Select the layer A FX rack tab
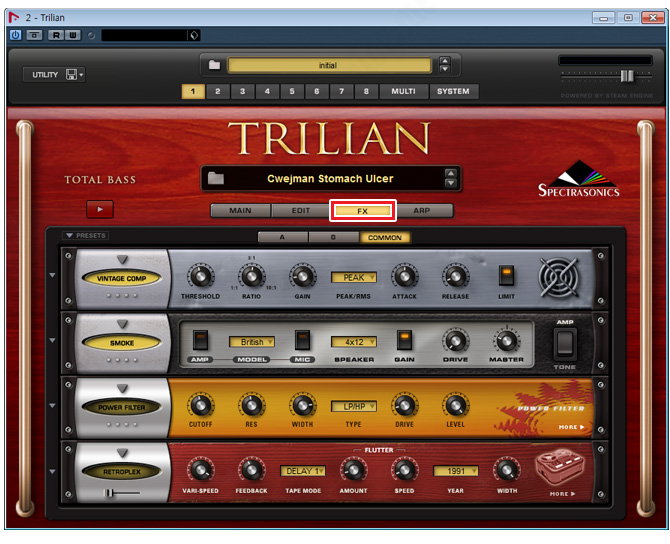Image resolution: width=670 pixels, height=544 pixels. 282,237
